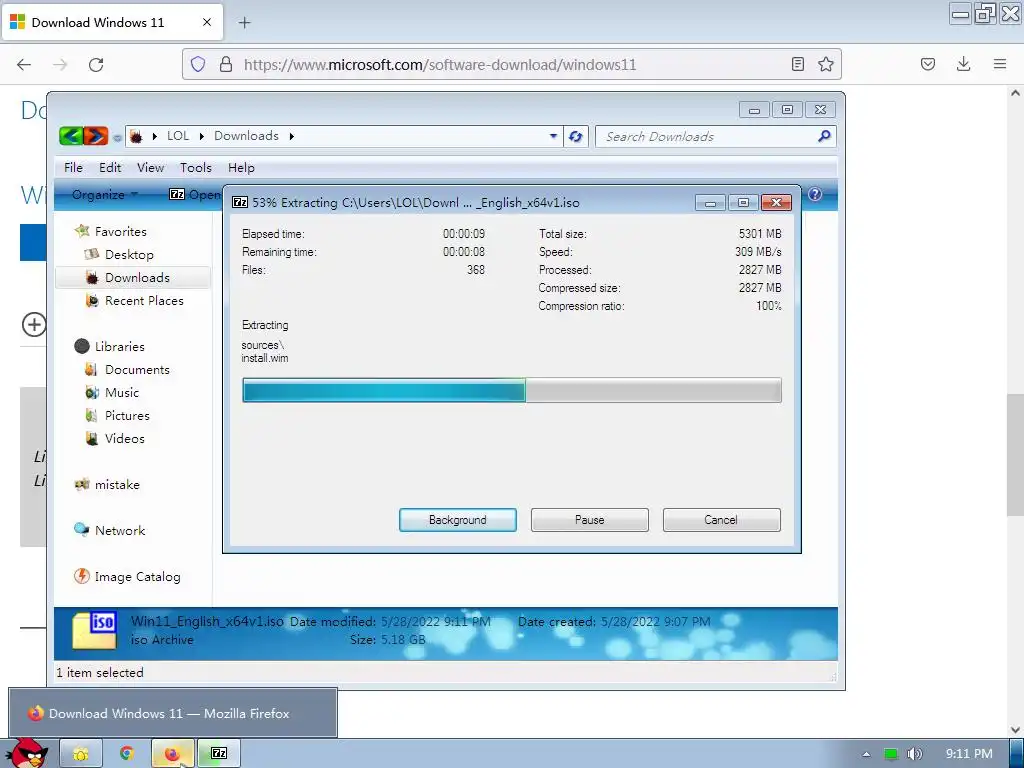The width and height of the screenshot is (1024, 768).
Task: Click the Image Catalog icon
Action: pos(82,576)
